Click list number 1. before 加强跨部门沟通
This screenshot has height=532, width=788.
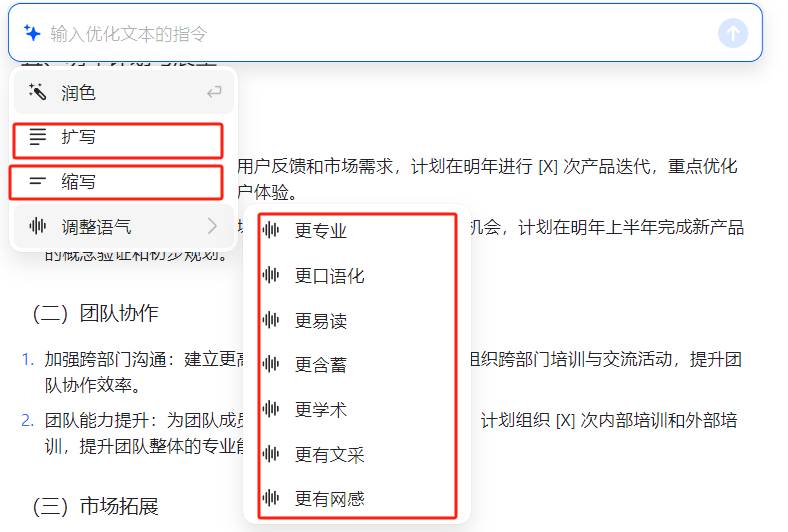28,359
